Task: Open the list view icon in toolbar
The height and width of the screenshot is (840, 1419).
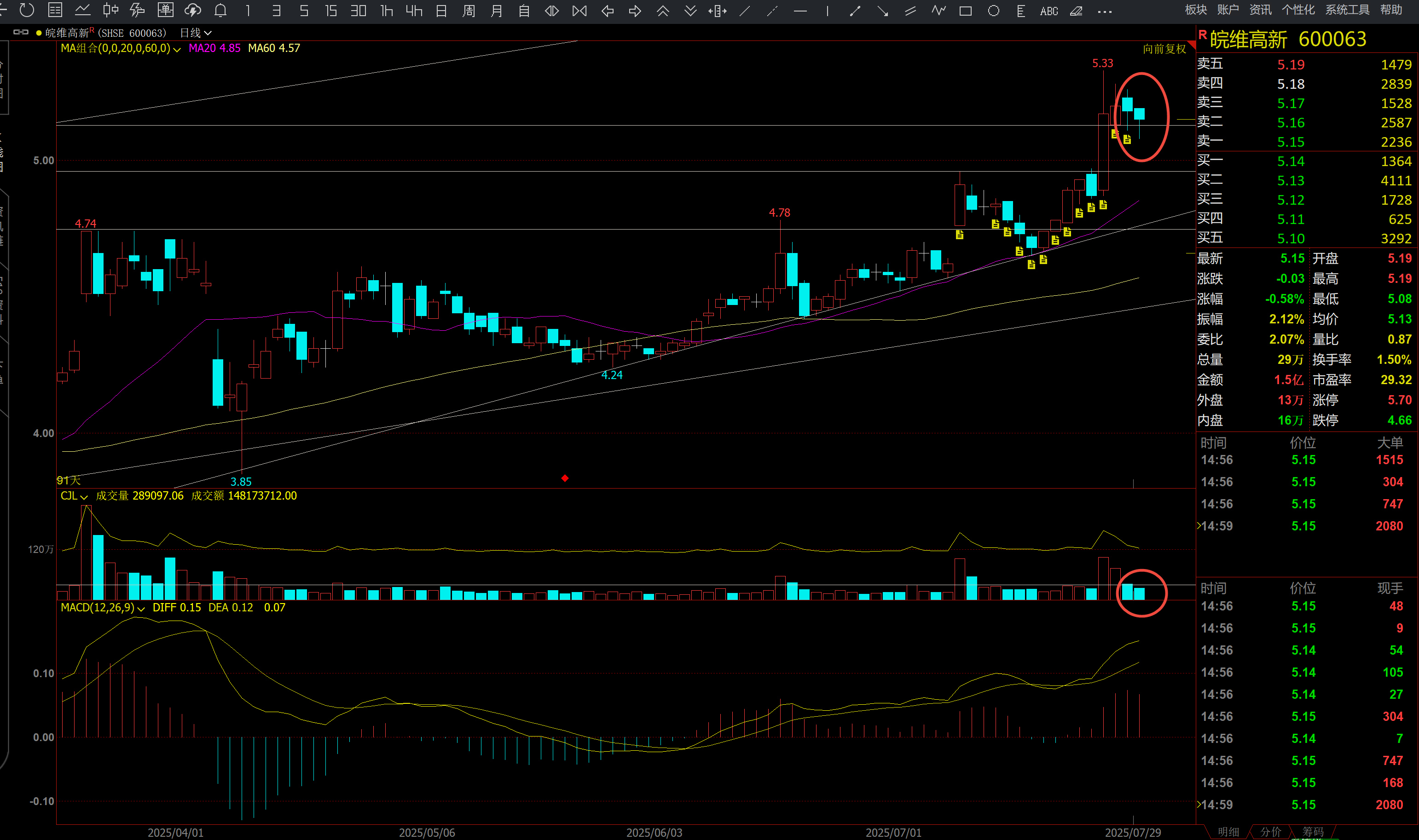Action: click(x=55, y=10)
